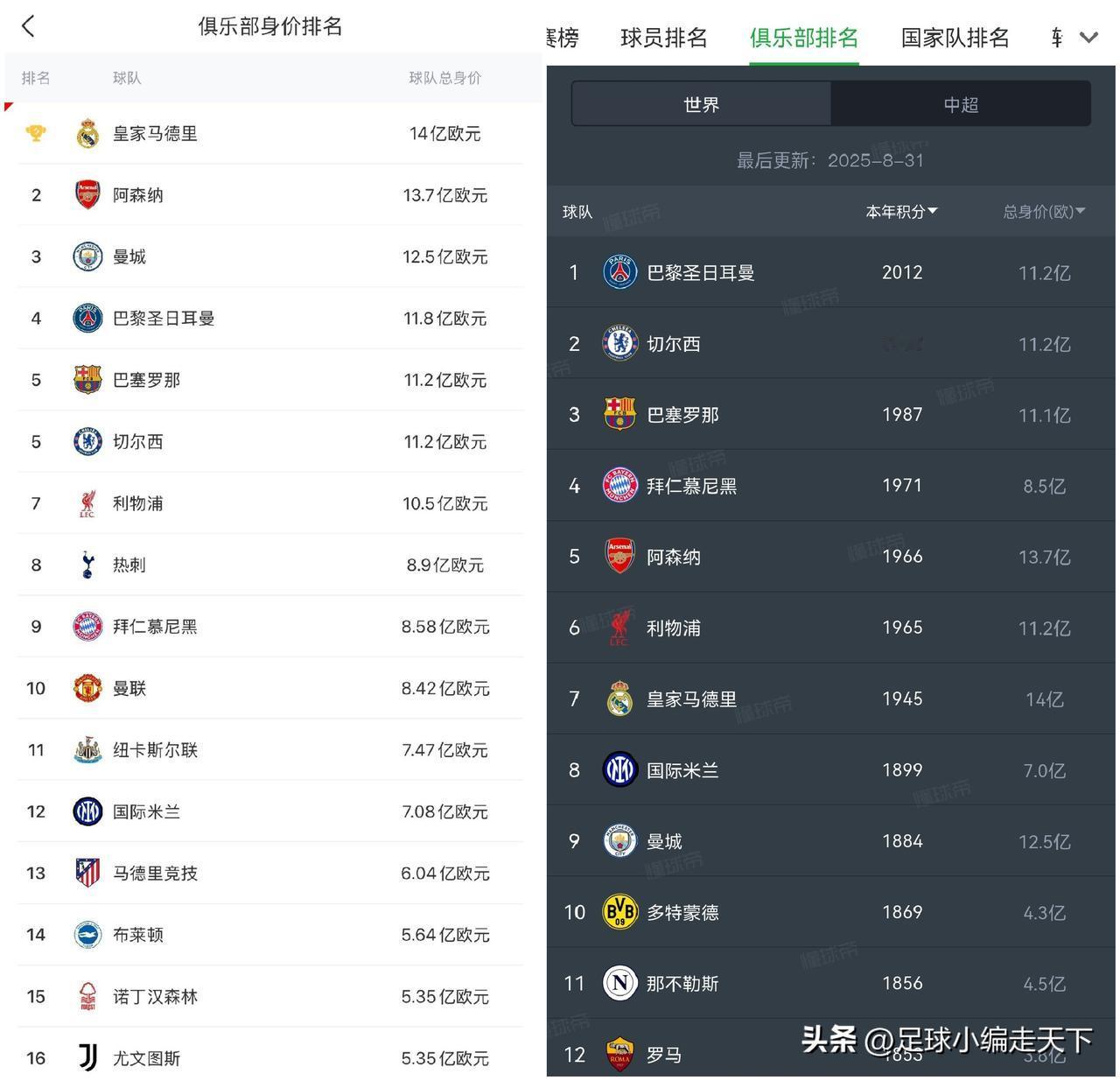Open 利物浦 name in right ranking
The width and height of the screenshot is (1120, 1081).
point(674,628)
